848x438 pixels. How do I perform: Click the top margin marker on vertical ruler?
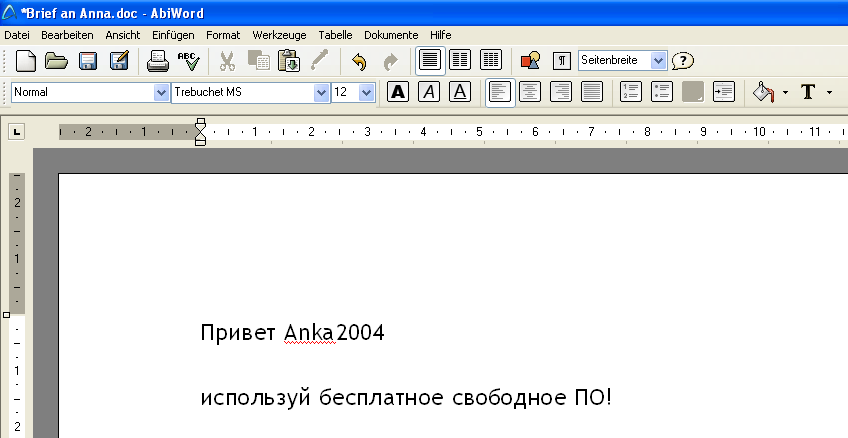point(6,315)
